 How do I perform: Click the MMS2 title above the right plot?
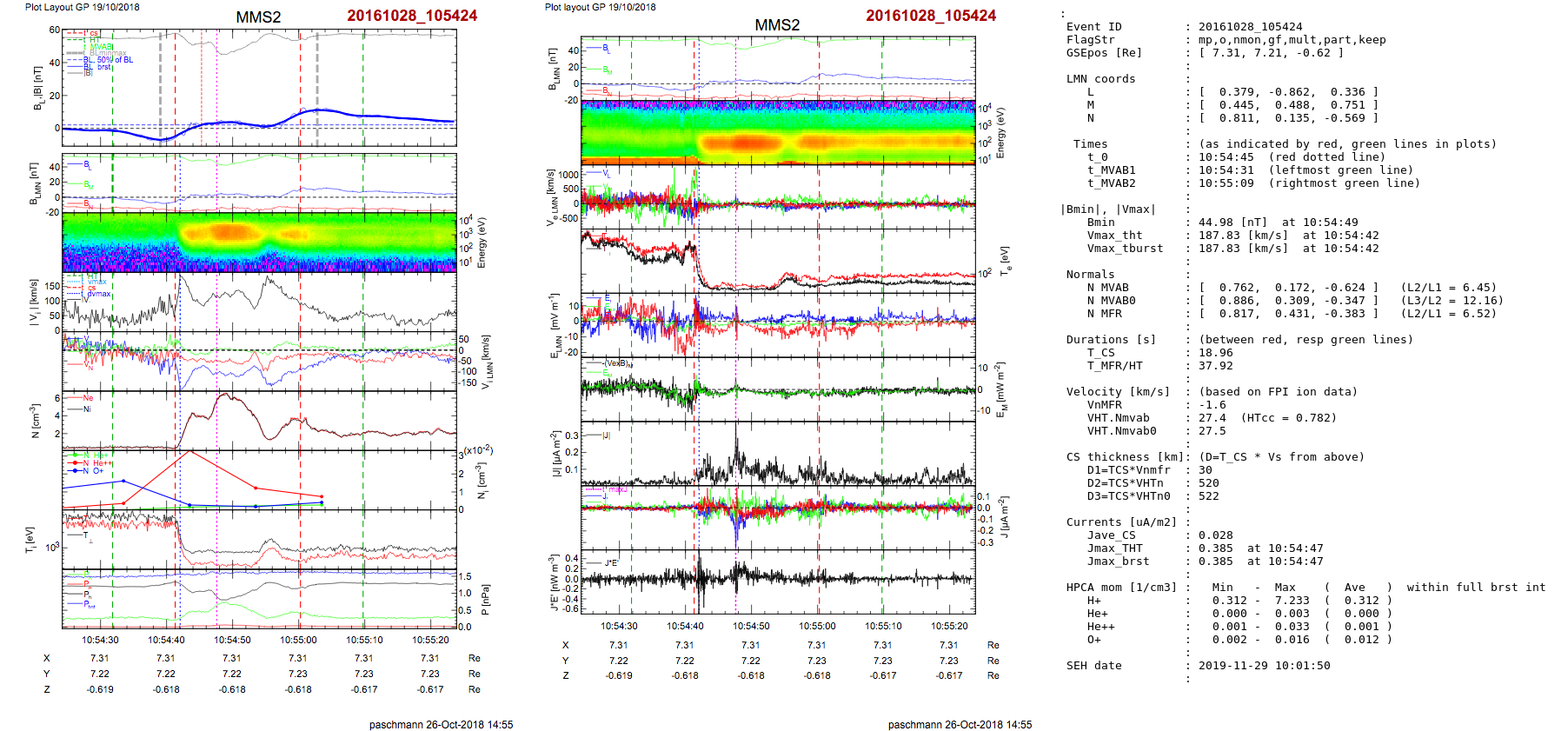(x=777, y=25)
